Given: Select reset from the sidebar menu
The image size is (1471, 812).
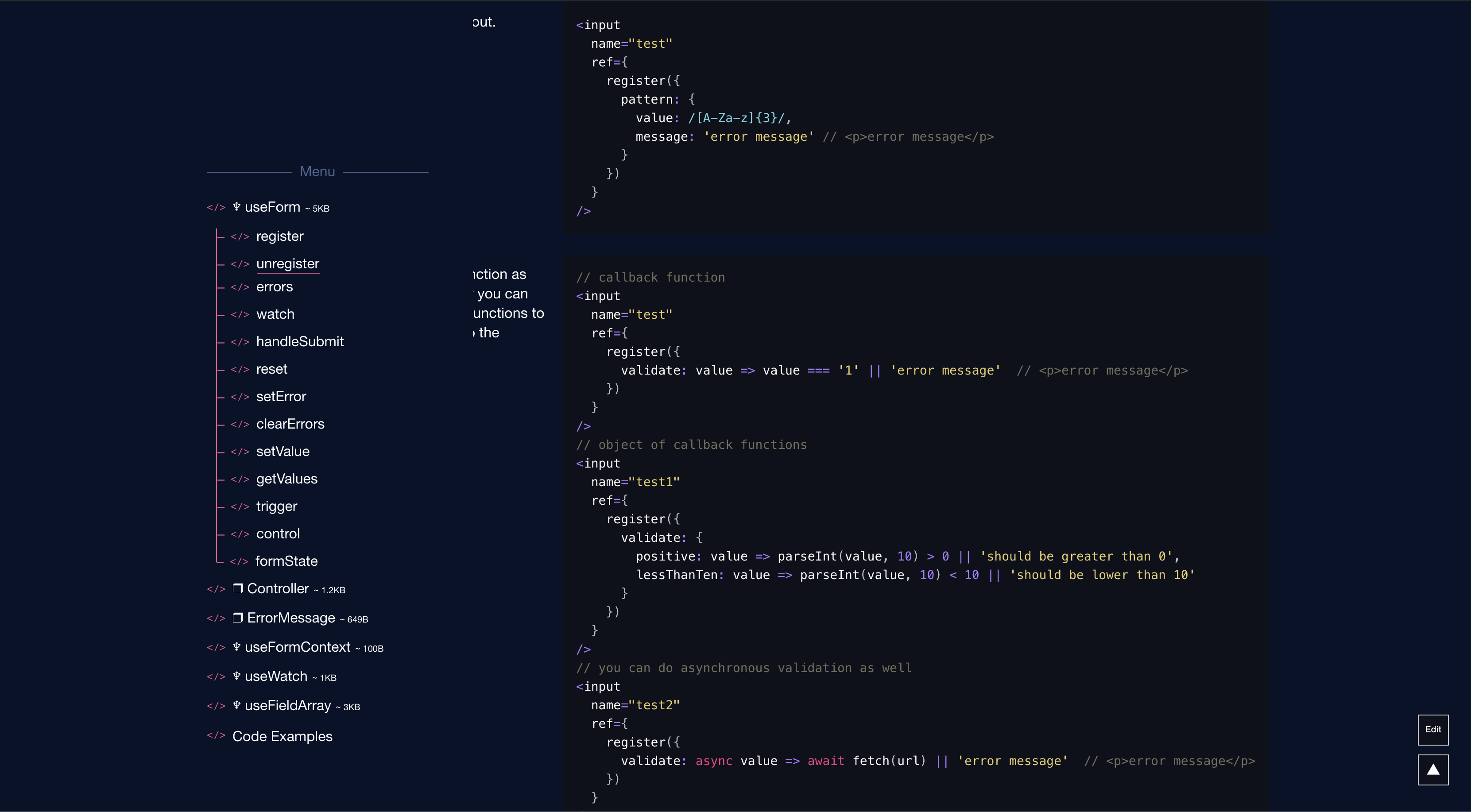Looking at the screenshot, I should (x=272, y=369).
